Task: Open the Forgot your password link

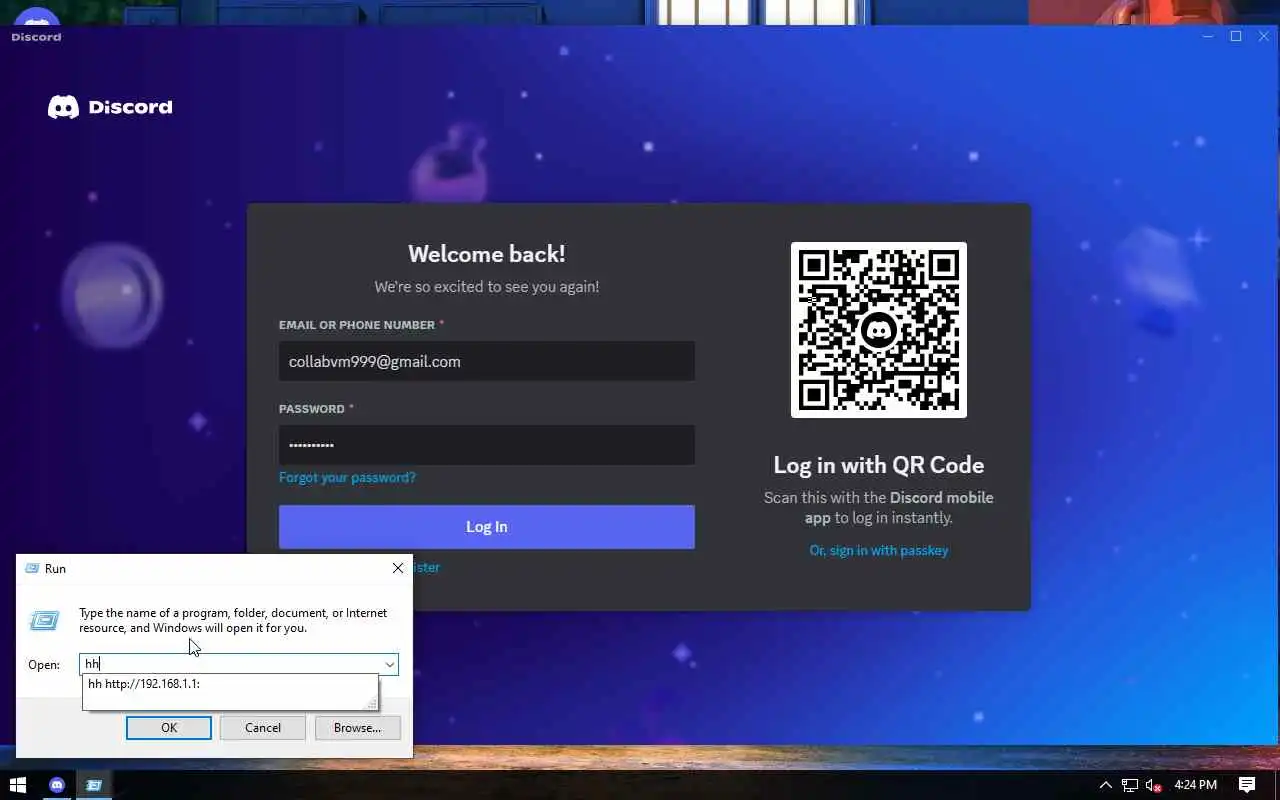Action: pos(347,477)
